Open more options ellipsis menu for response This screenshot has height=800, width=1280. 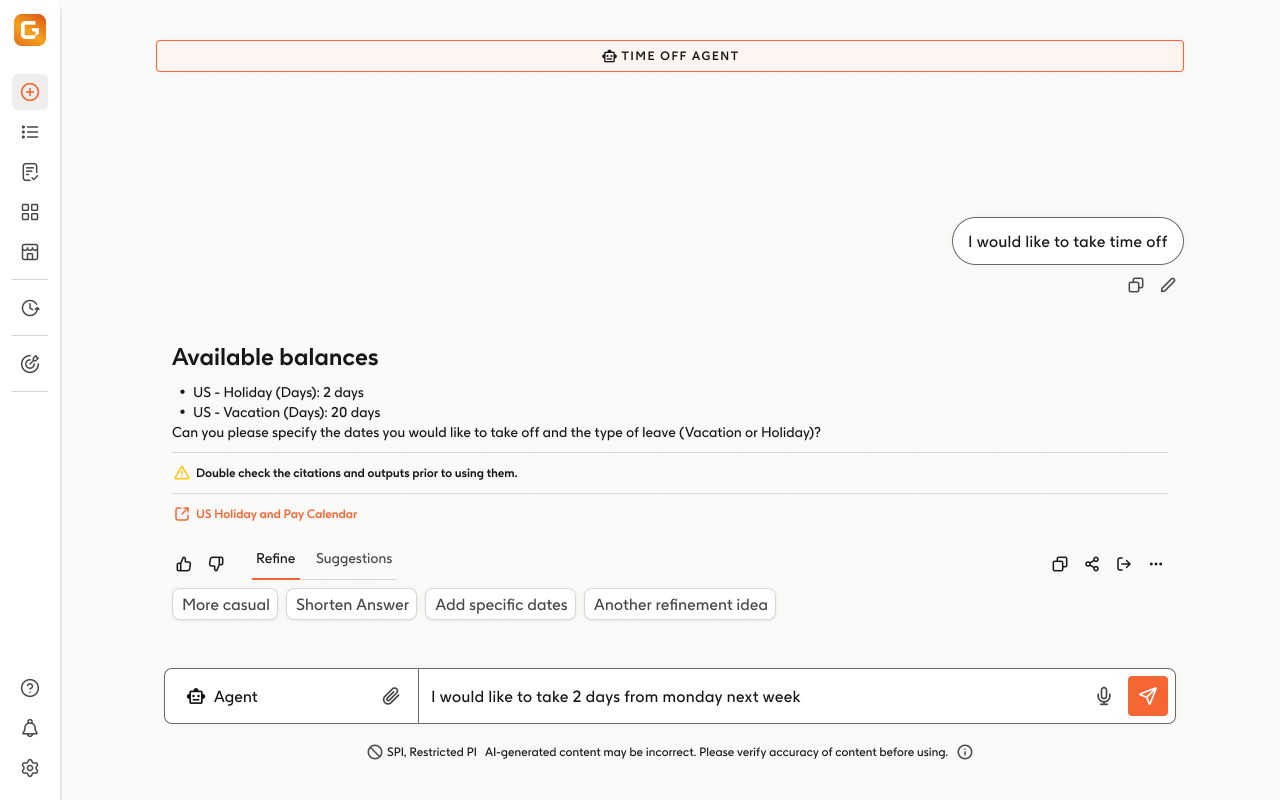coord(1156,564)
